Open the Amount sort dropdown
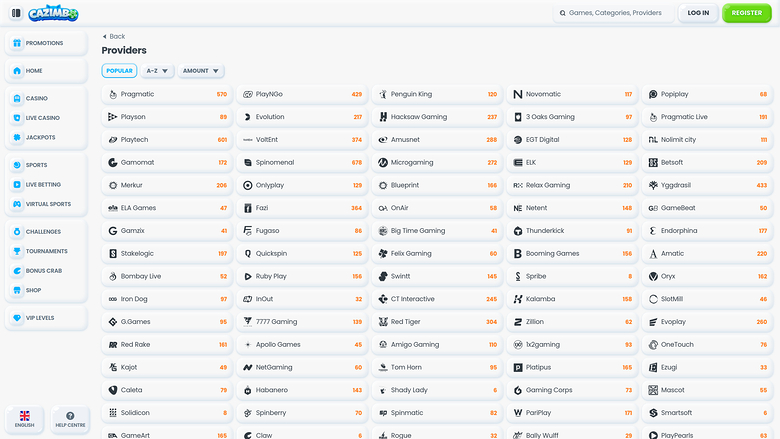 pyautogui.click(x=201, y=71)
